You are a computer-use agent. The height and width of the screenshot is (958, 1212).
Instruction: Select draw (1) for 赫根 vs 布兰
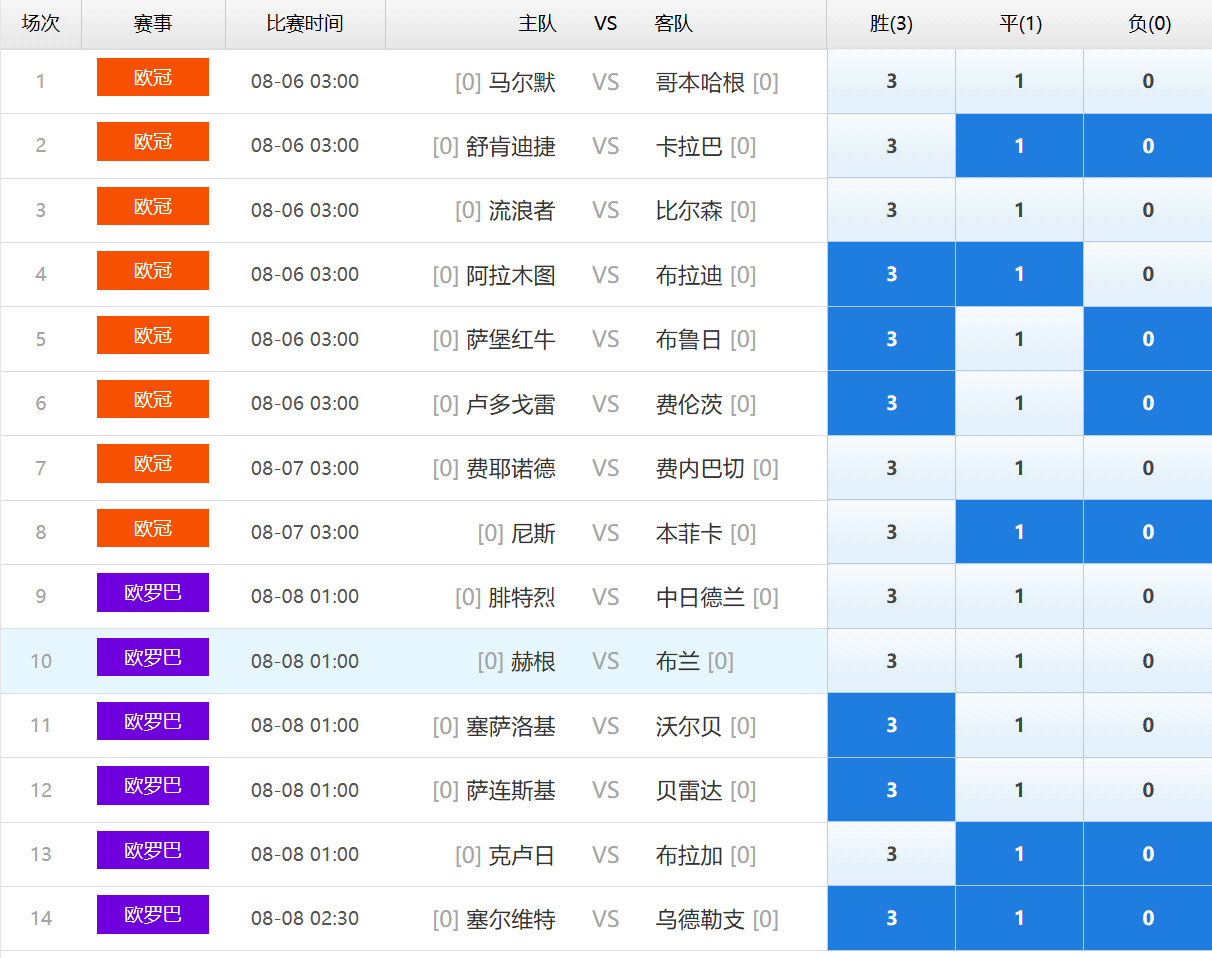(1019, 661)
